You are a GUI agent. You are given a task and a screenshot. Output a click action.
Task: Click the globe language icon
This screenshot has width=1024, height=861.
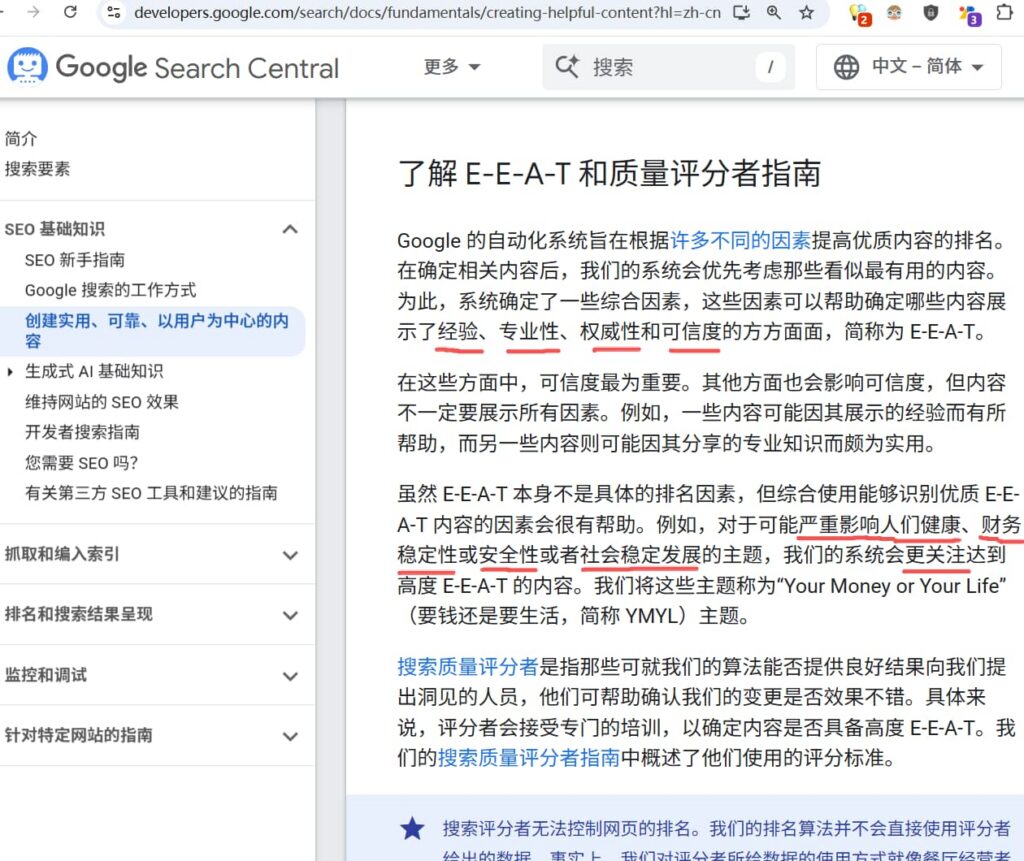846,67
